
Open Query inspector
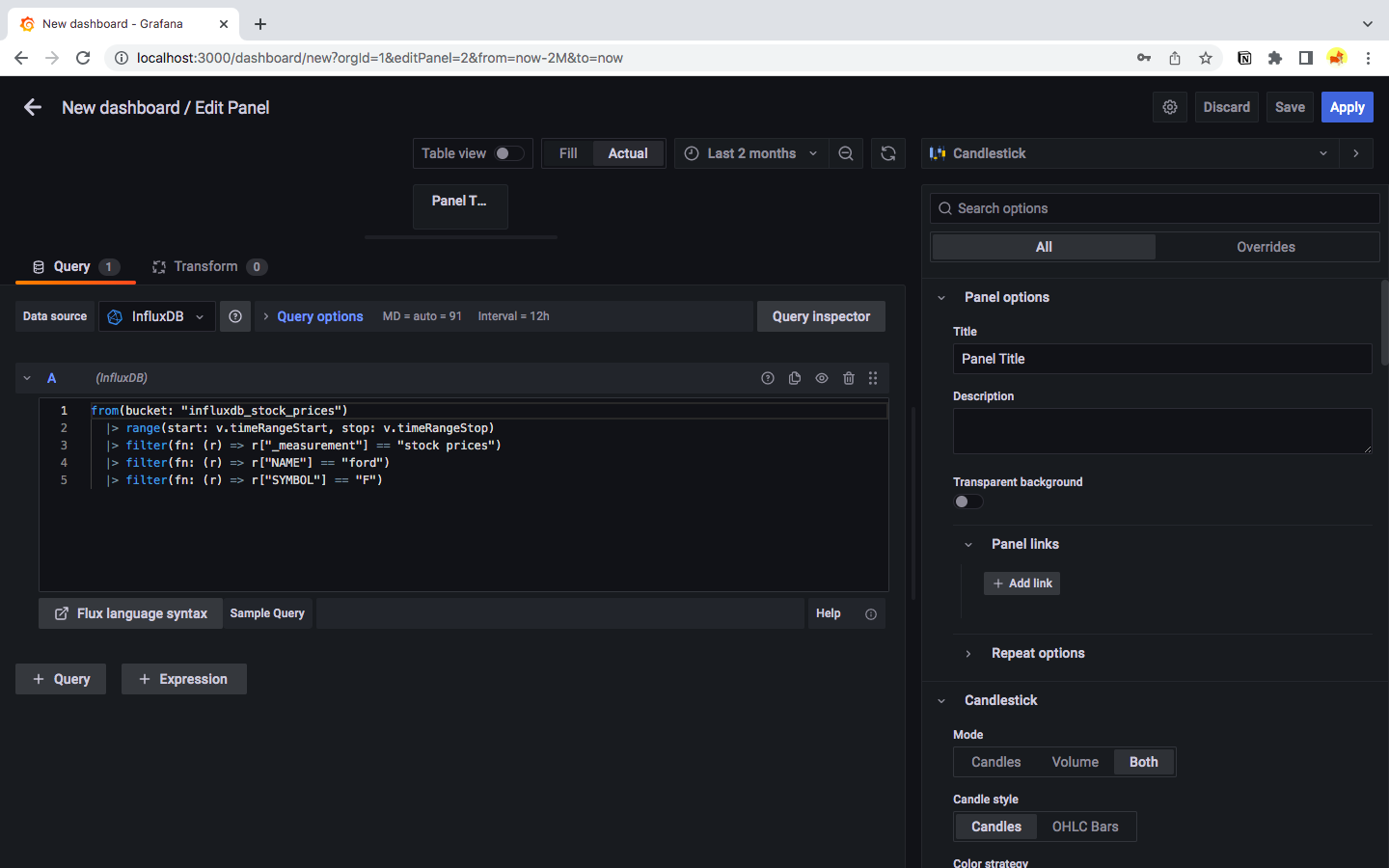click(x=821, y=316)
